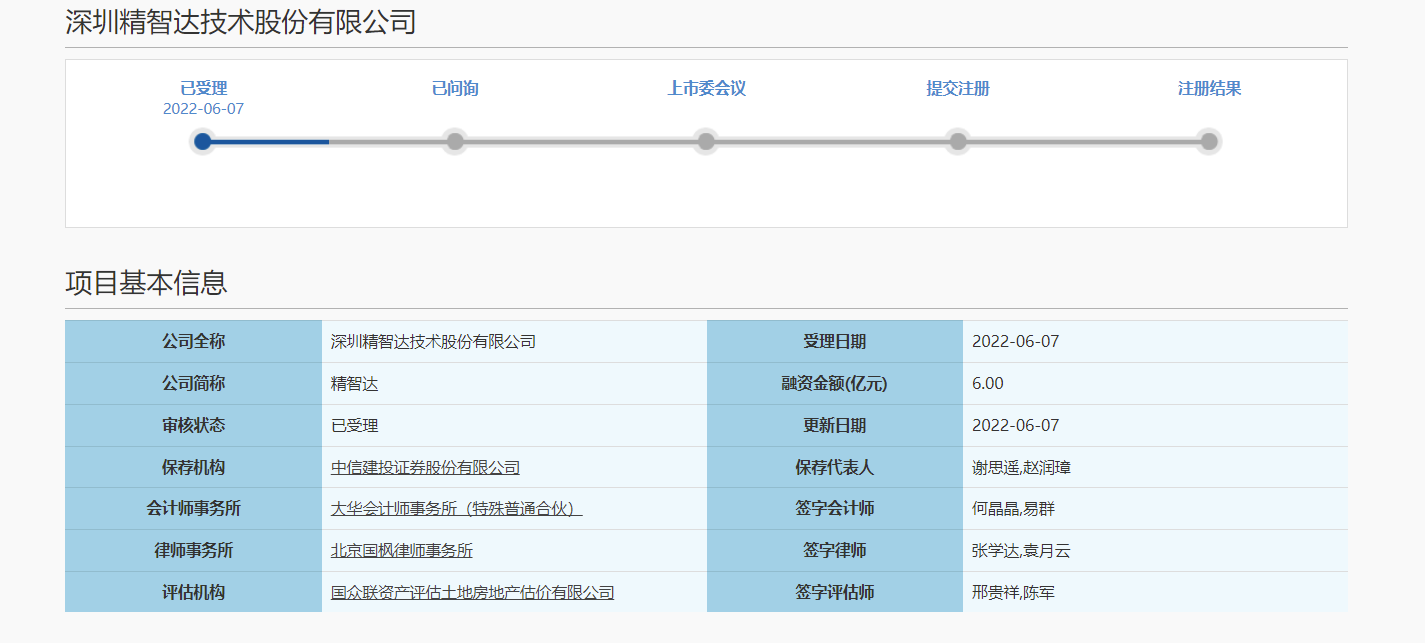Click the accountants' names 何晶晶,易群
This screenshot has width=1425, height=643.
coord(1013,508)
